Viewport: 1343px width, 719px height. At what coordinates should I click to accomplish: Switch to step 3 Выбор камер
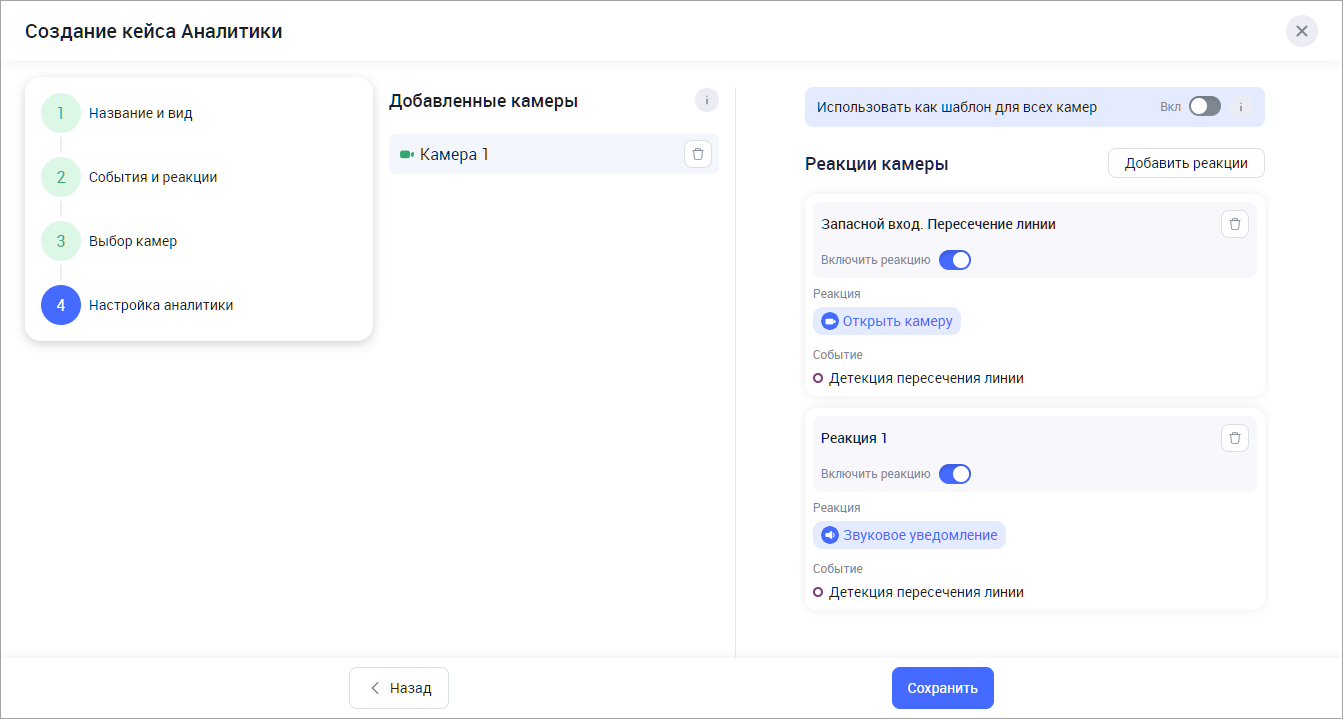[61, 241]
